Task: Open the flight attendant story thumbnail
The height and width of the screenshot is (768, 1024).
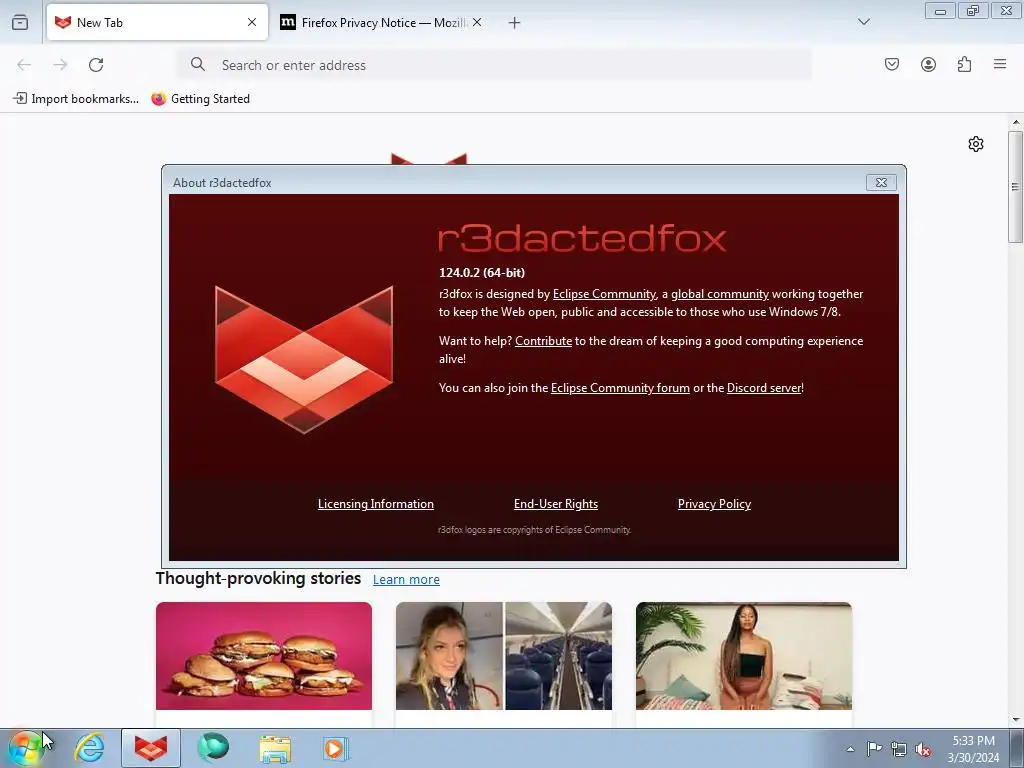Action: pos(504,656)
